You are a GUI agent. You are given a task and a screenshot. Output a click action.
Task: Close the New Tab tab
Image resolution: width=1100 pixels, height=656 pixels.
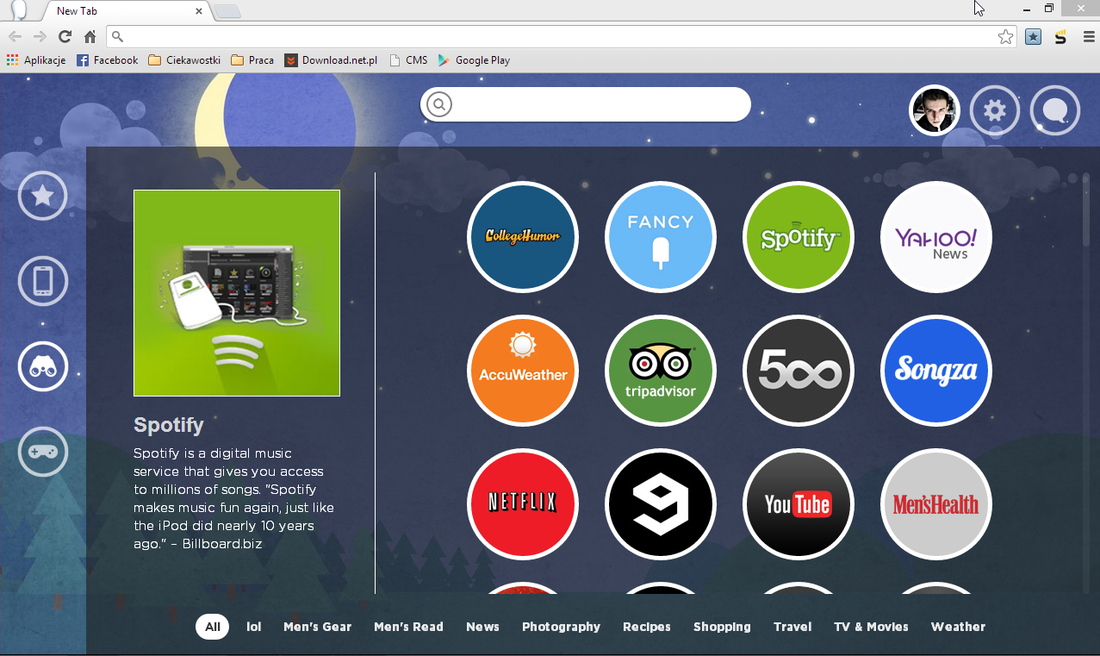point(199,11)
